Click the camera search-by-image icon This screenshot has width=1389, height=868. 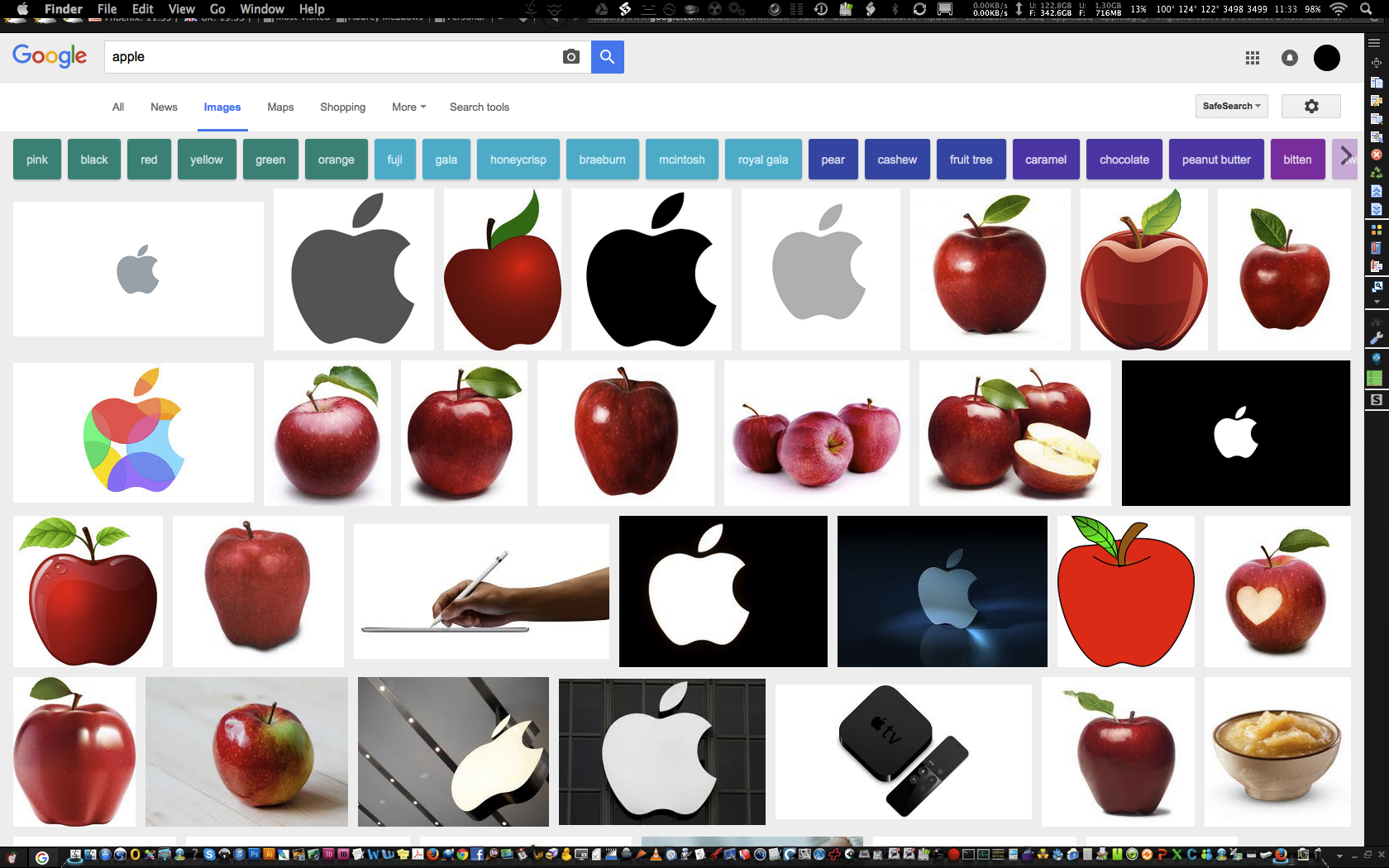(x=570, y=57)
